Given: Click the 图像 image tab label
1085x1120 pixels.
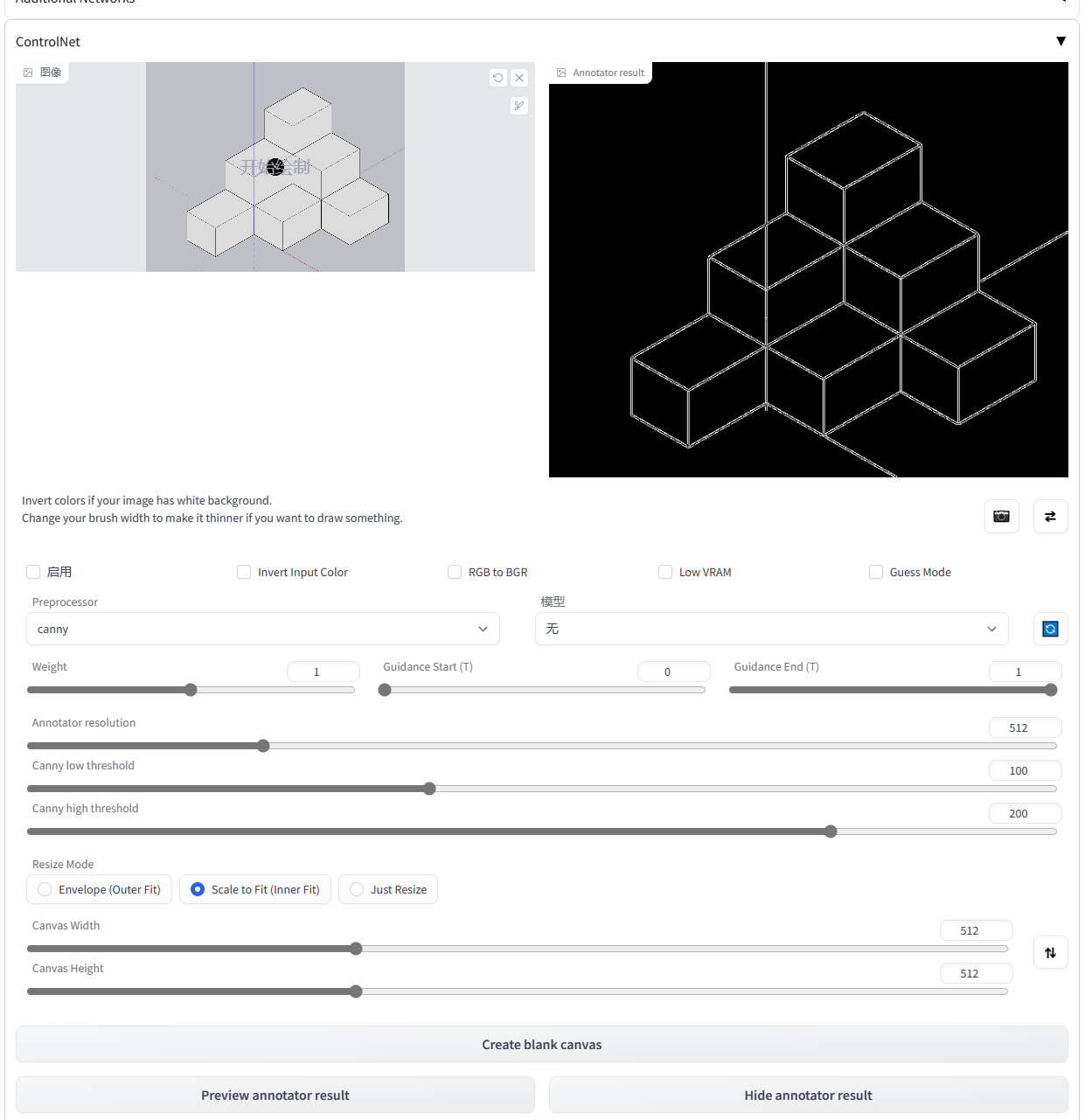Looking at the screenshot, I should 50,73.
